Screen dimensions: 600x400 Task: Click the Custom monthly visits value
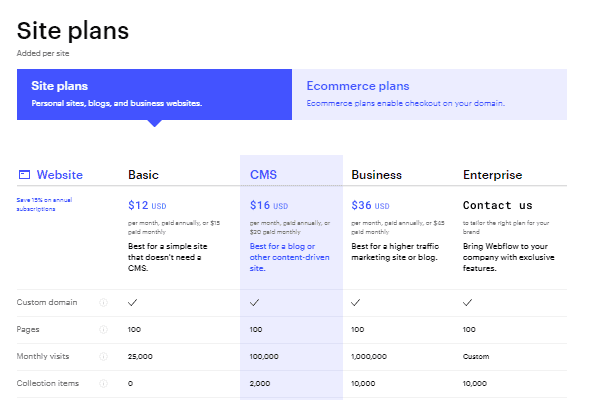coord(476,356)
